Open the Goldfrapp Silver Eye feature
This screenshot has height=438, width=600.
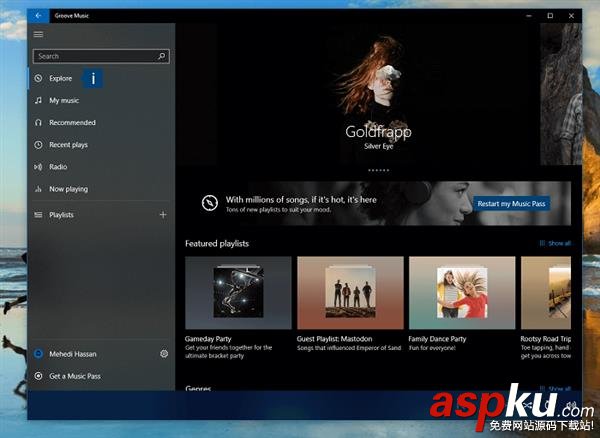tap(378, 94)
